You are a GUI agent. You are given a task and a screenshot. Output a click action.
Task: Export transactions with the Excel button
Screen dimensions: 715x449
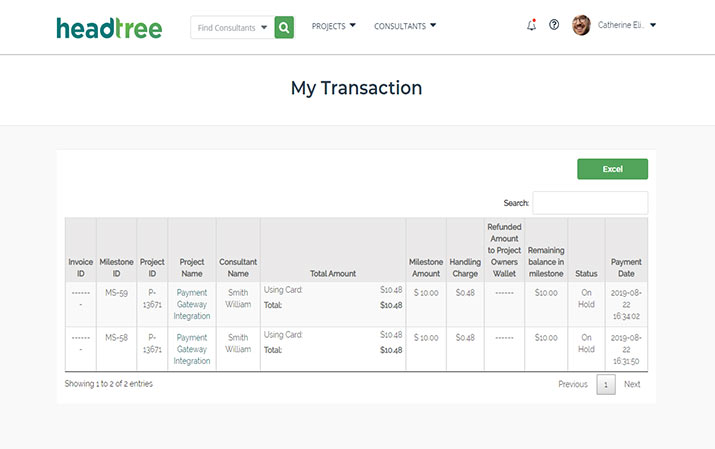[612, 169]
